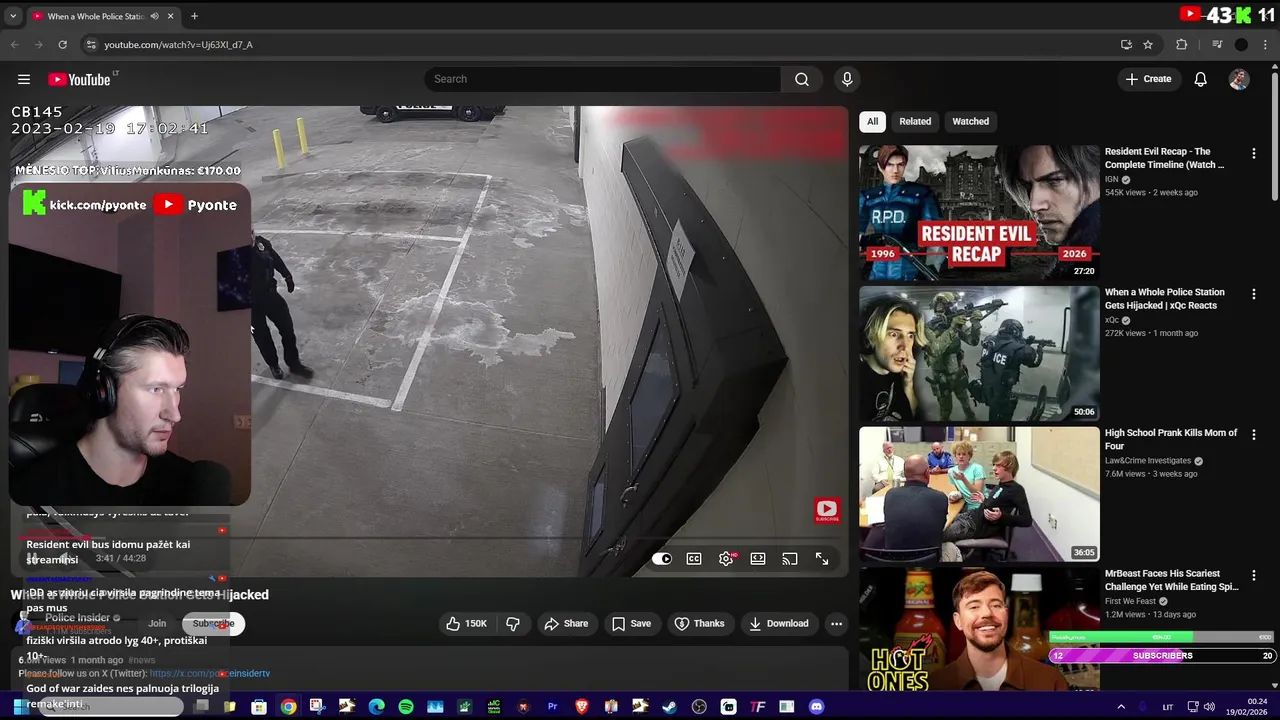Screen dimensions: 1280x720
Task: Download the video
Action: point(778,624)
